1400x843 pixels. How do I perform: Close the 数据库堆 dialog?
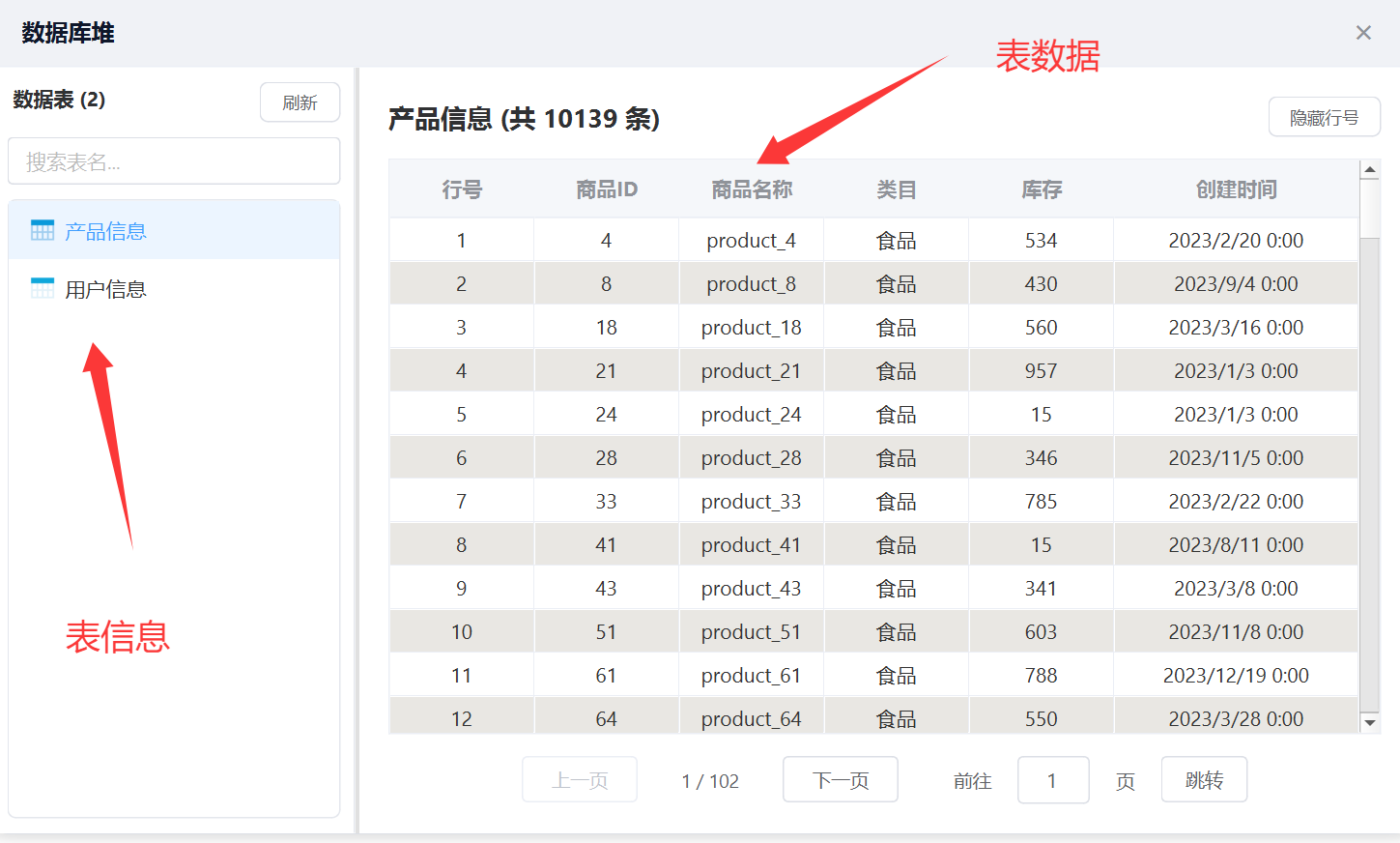[x=1363, y=33]
